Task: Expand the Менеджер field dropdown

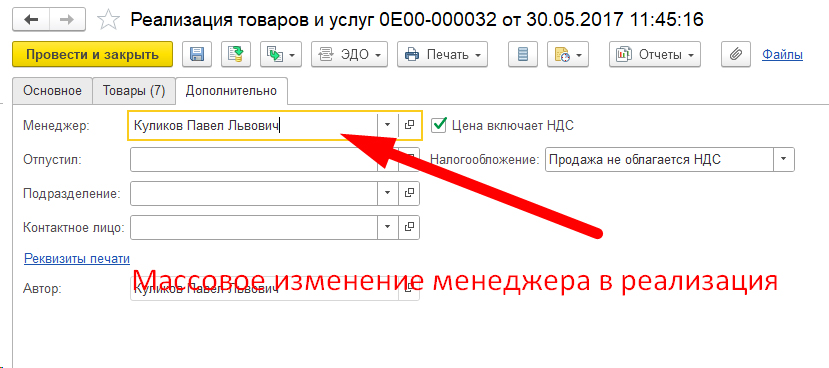Action: click(x=388, y=125)
